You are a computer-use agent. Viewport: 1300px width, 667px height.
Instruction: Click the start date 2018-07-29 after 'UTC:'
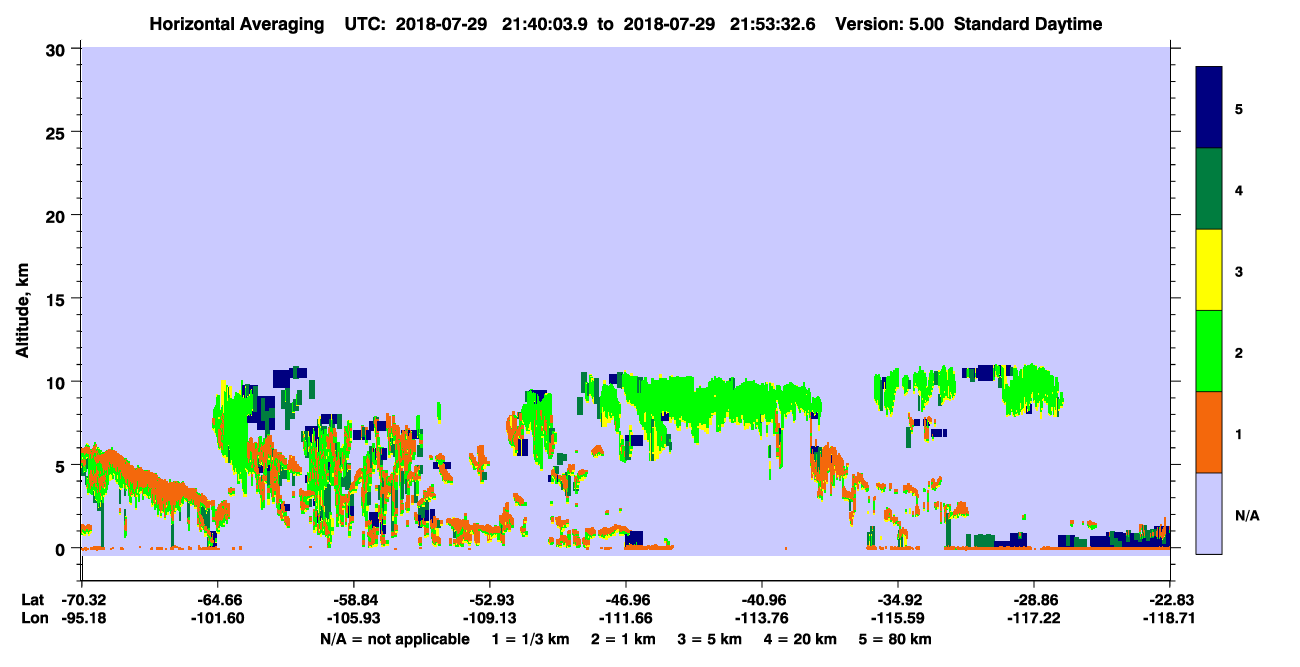click(x=442, y=24)
